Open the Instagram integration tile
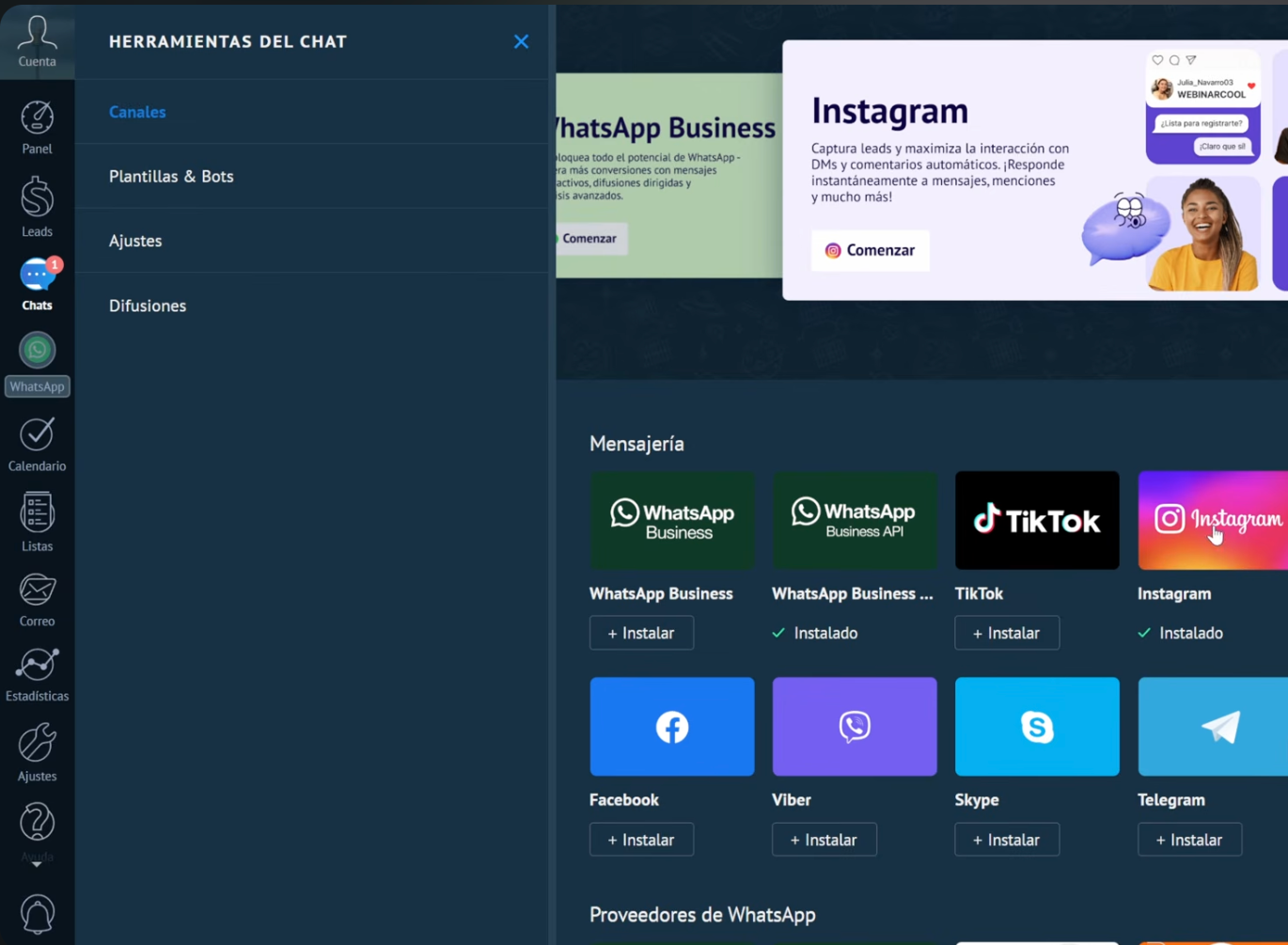The image size is (1288, 945). [x=1213, y=520]
